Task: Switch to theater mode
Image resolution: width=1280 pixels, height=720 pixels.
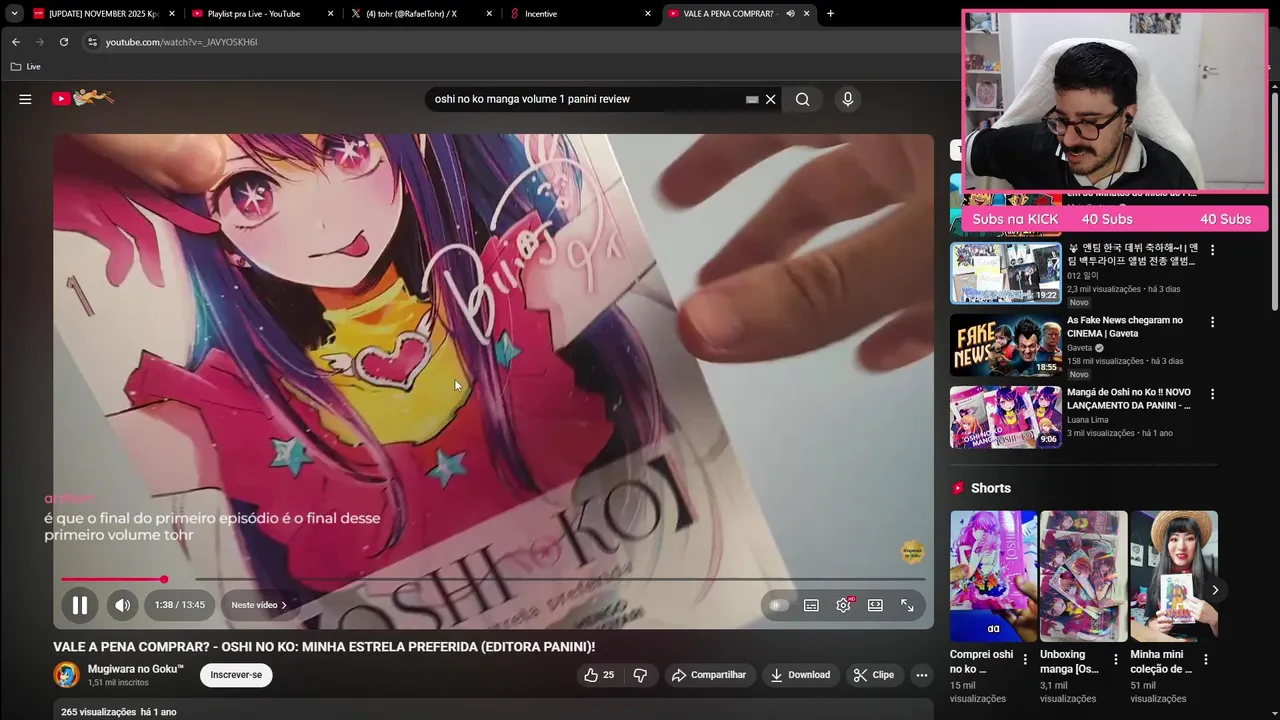Action: click(x=875, y=605)
